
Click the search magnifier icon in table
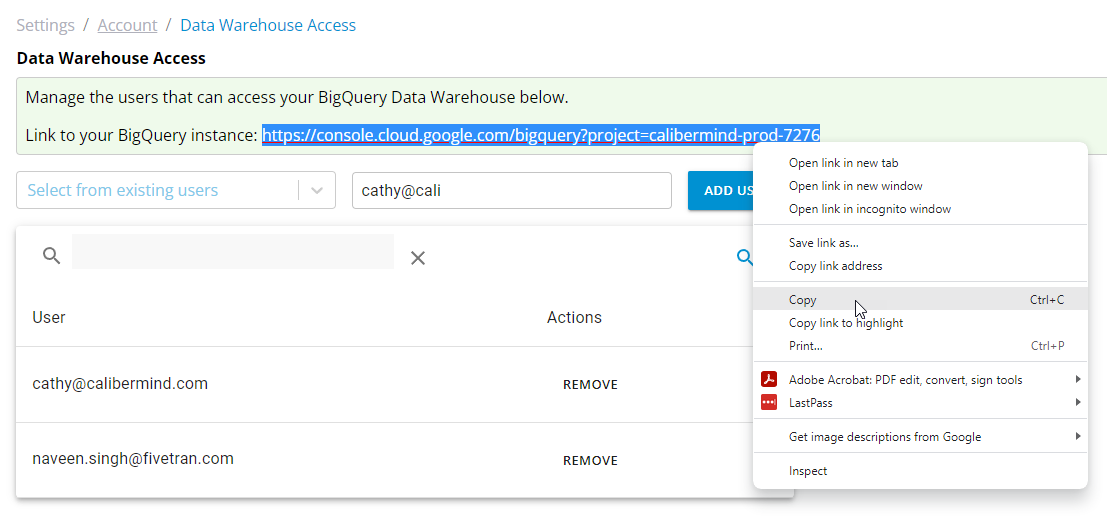pyautogui.click(x=52, y=255)
